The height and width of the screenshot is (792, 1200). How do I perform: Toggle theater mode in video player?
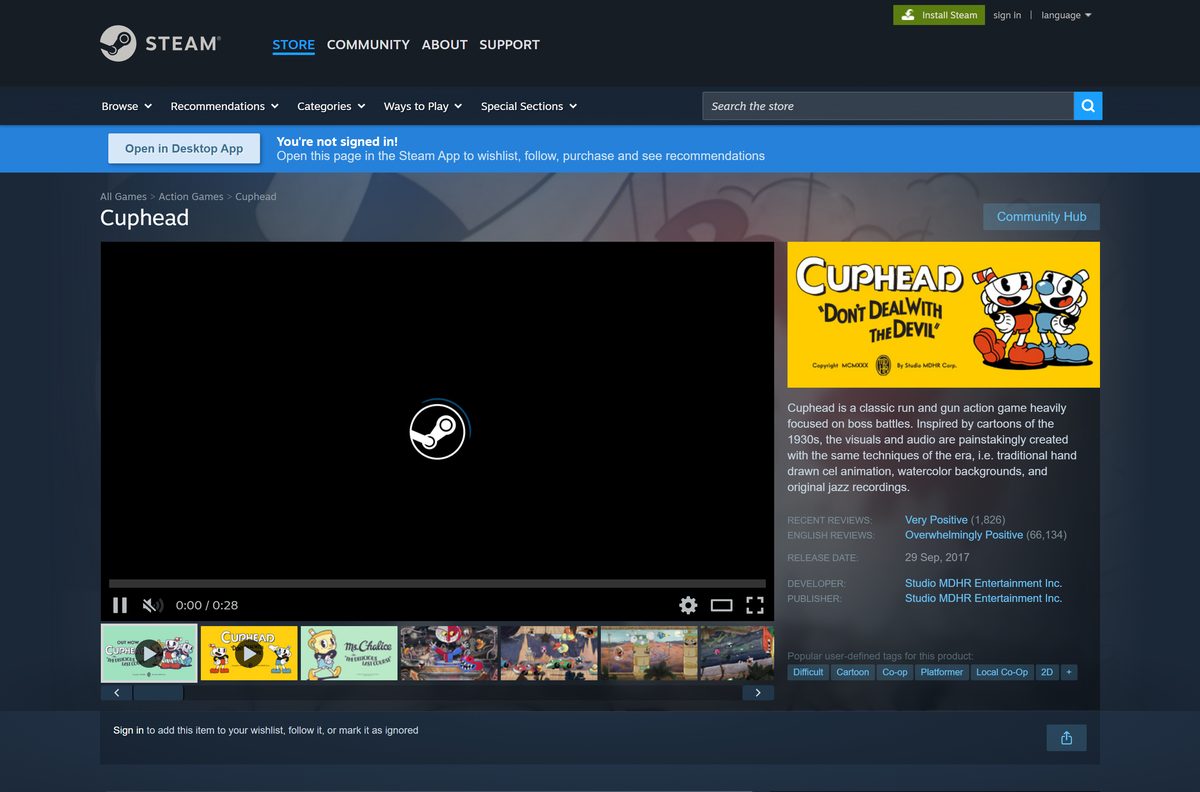(722, 605)
